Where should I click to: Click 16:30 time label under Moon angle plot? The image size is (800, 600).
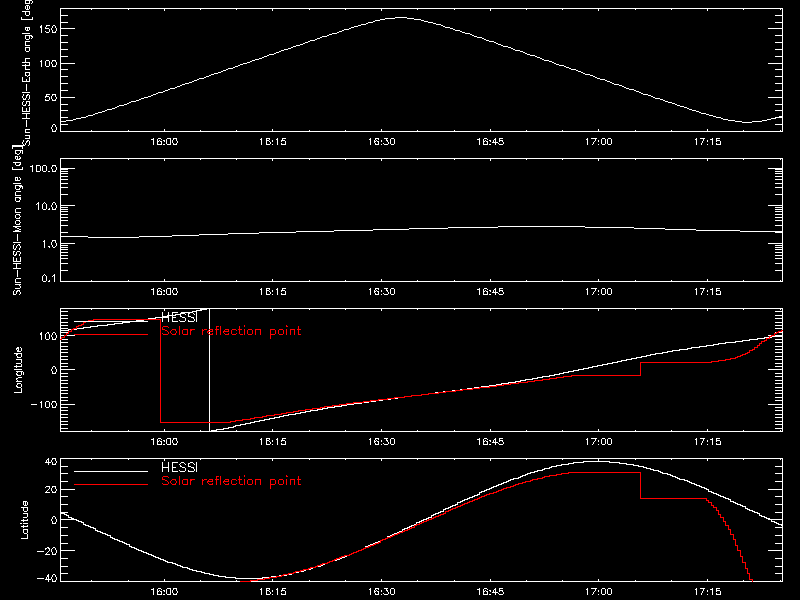(x=382, y=291)
